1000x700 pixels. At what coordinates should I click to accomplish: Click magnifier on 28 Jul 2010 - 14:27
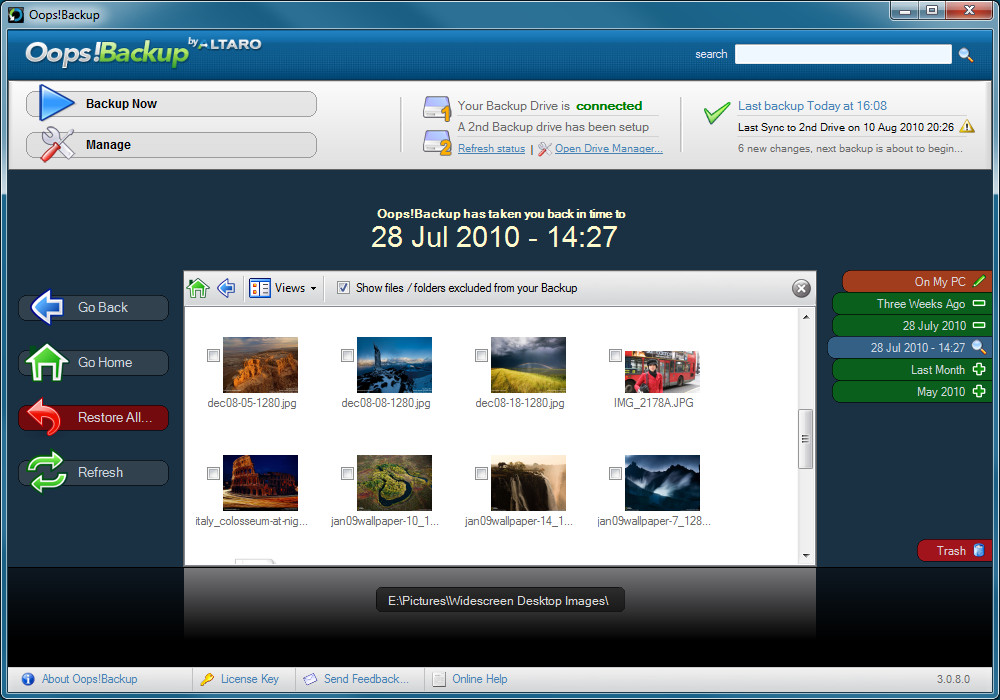(x=979, y=347)
